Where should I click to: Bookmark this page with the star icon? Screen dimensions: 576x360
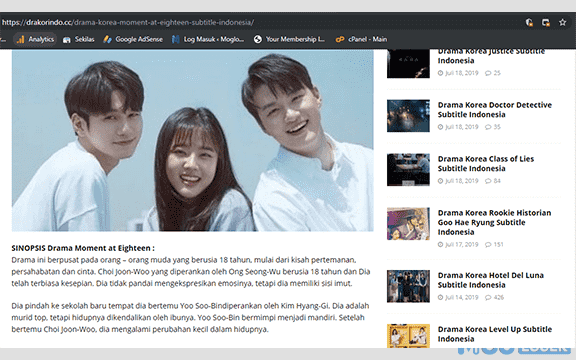click(562, 22)
